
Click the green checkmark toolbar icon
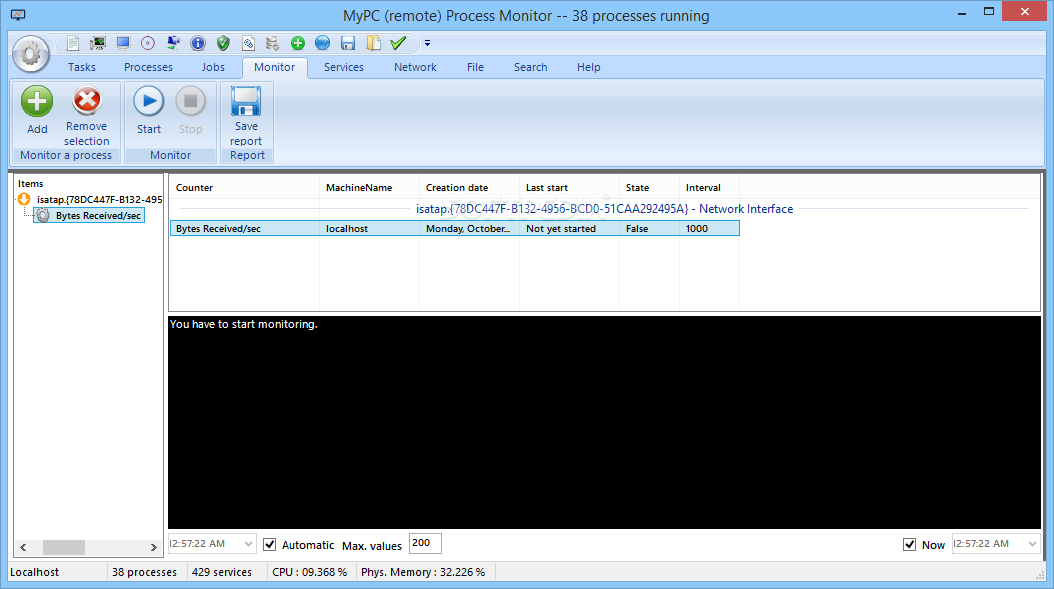[398, 43]
